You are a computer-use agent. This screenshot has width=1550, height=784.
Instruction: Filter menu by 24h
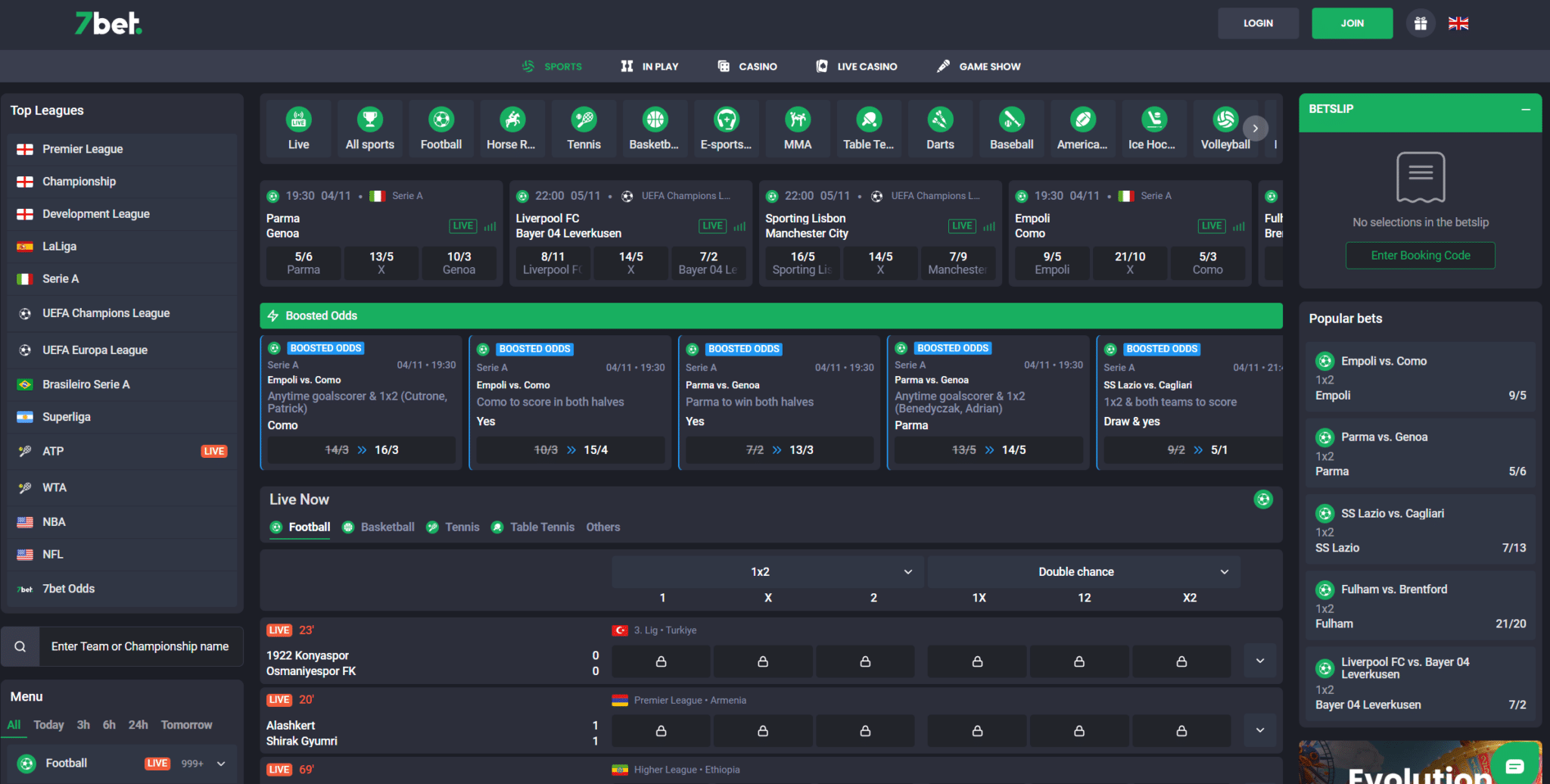pos(139,725)
